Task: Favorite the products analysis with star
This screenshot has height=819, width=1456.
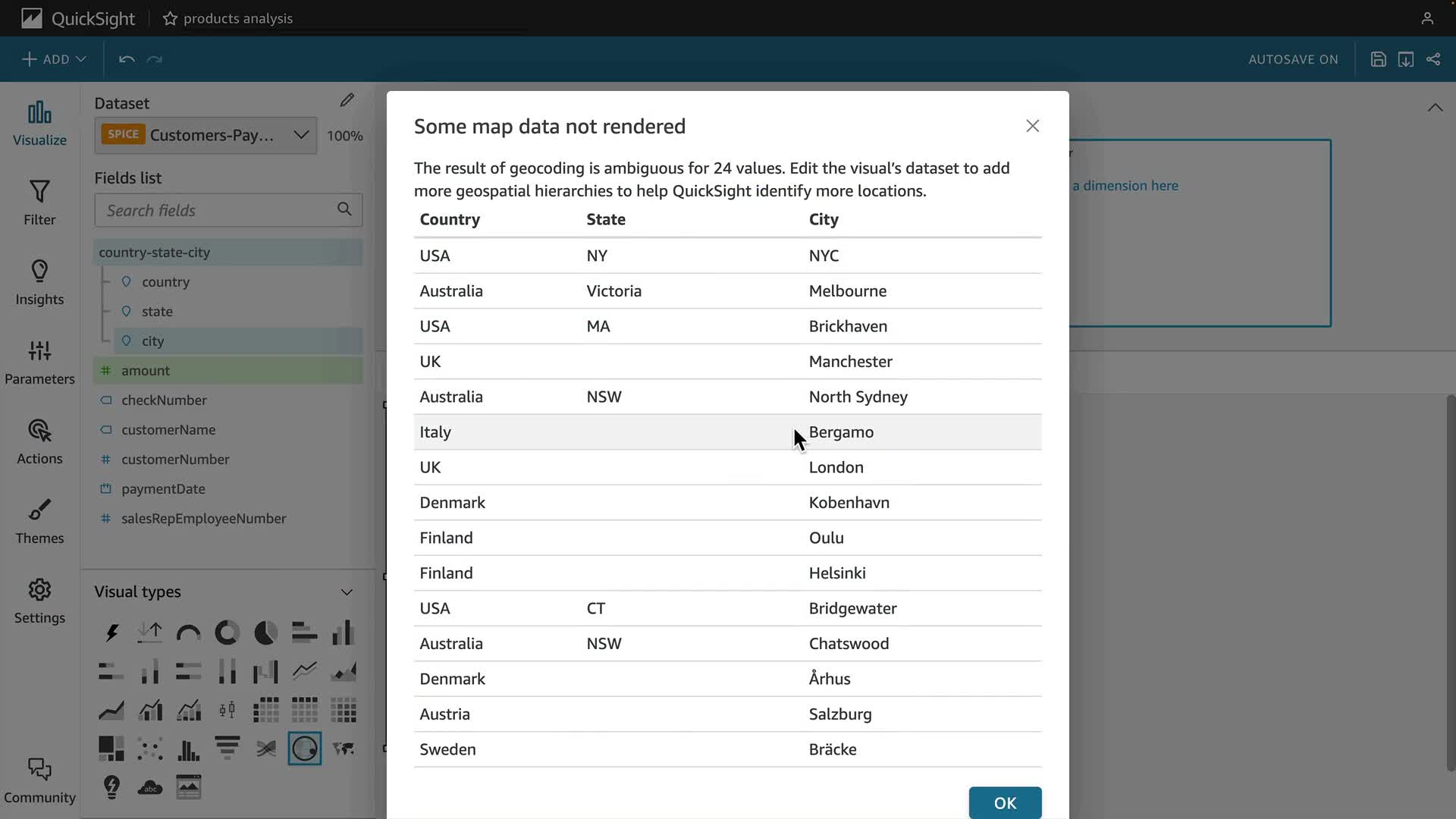Action: (x=170, y=18)
